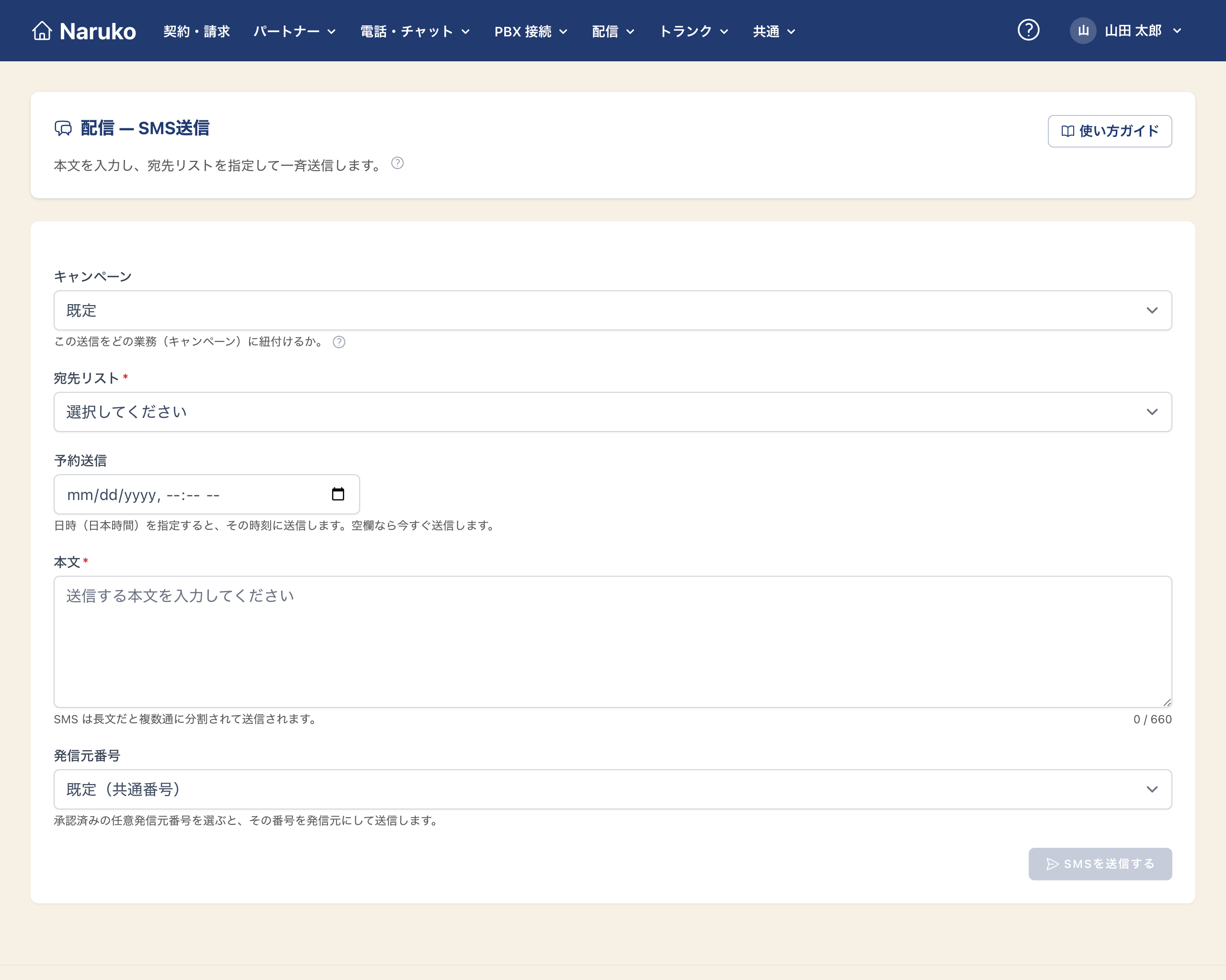Screen dimensions: 1226x980
Task: Open the 宛先リスト dropdown
Action: point(613,412)
